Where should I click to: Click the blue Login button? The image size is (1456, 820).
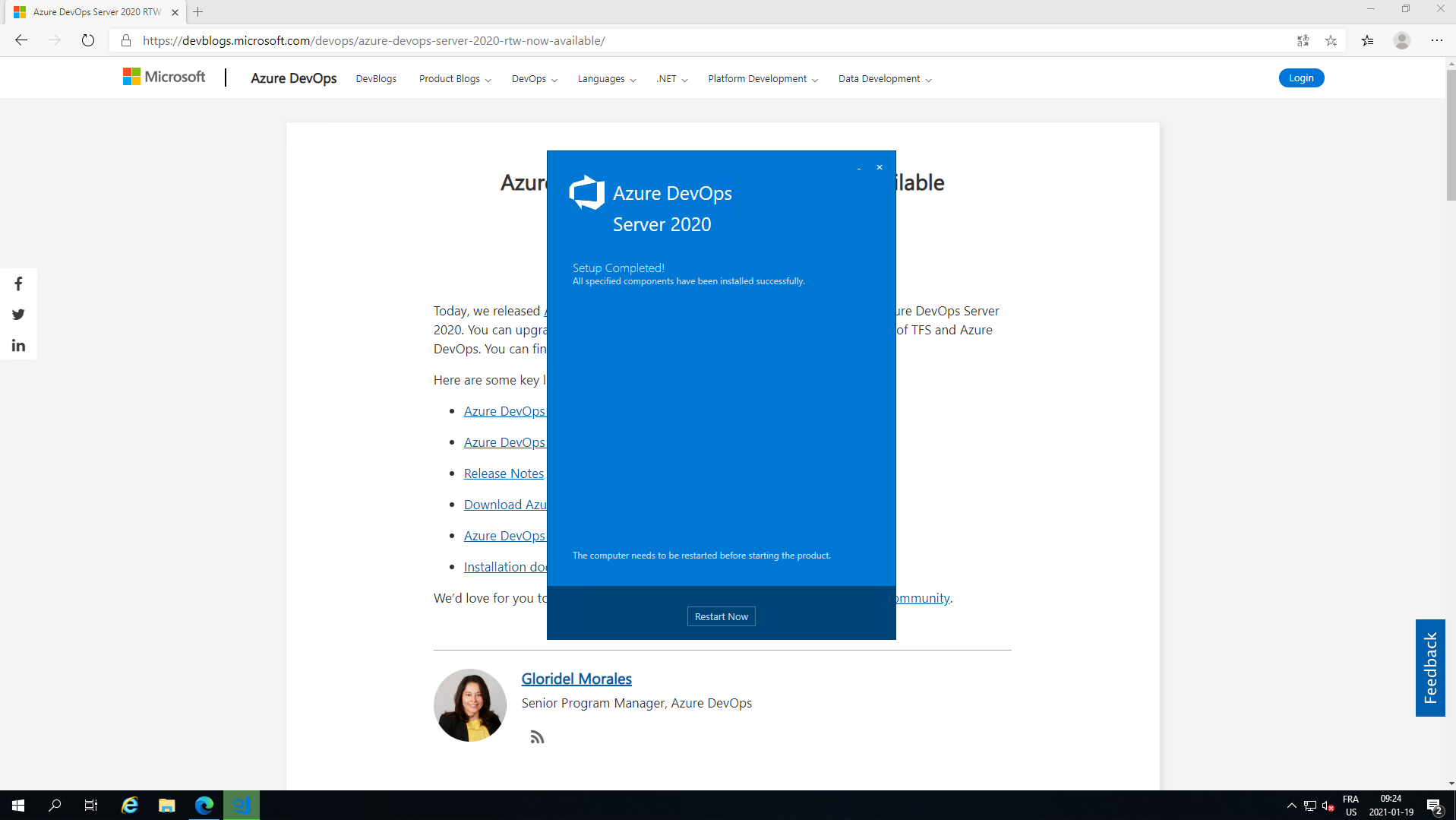[x=1300, y=78]
